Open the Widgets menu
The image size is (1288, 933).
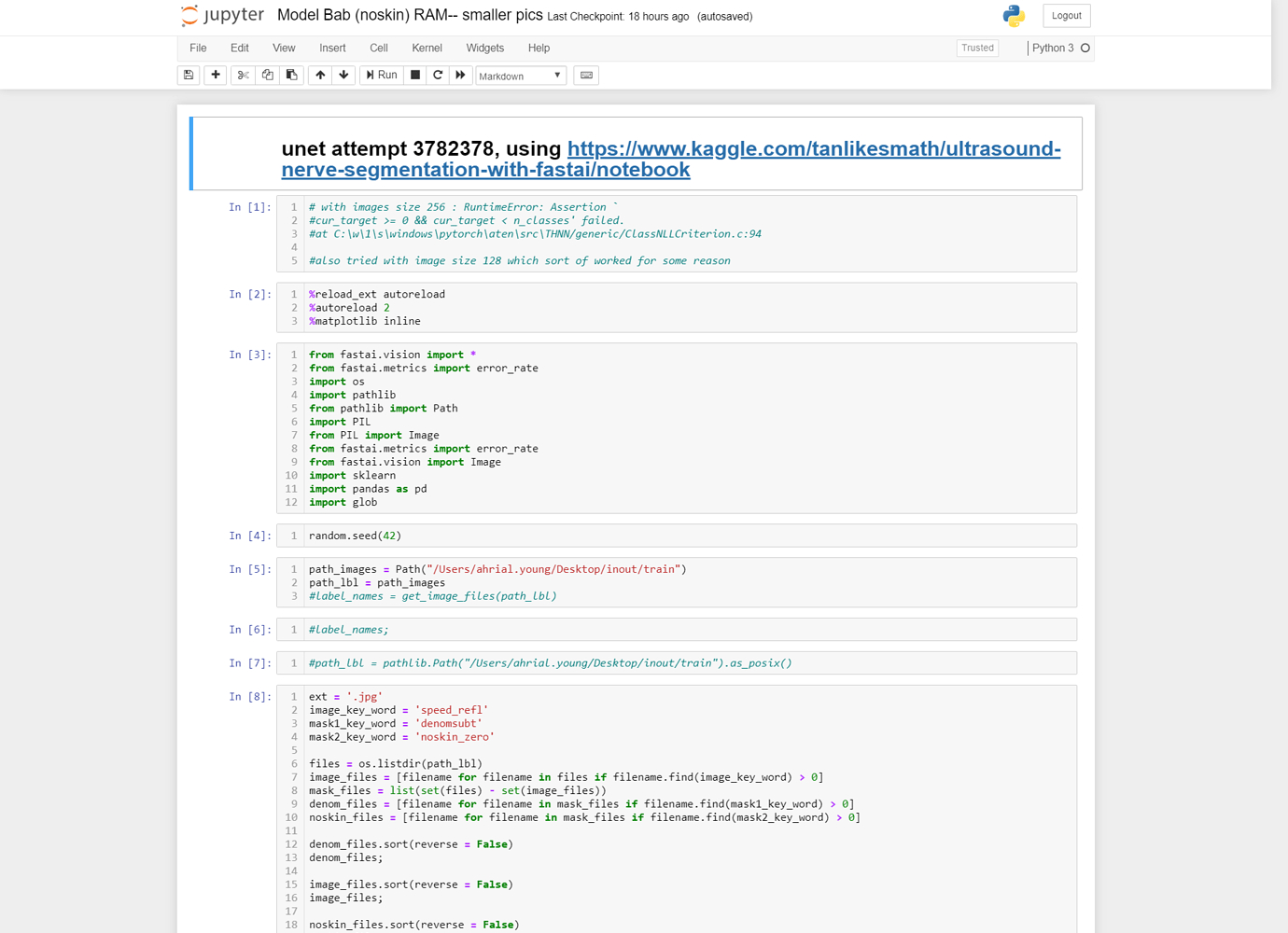[x=484, y=48]
